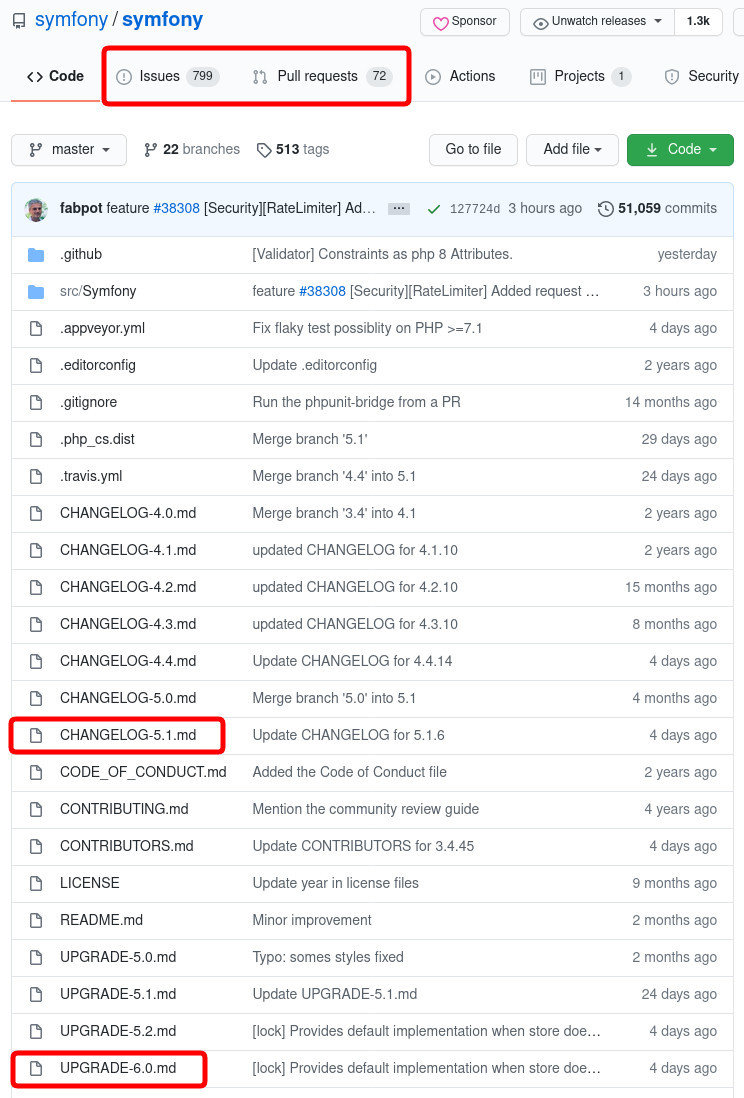The width and height of the screenshot is (744, 1098).
Task: Open the Actions tab
Action: point(460,76)
